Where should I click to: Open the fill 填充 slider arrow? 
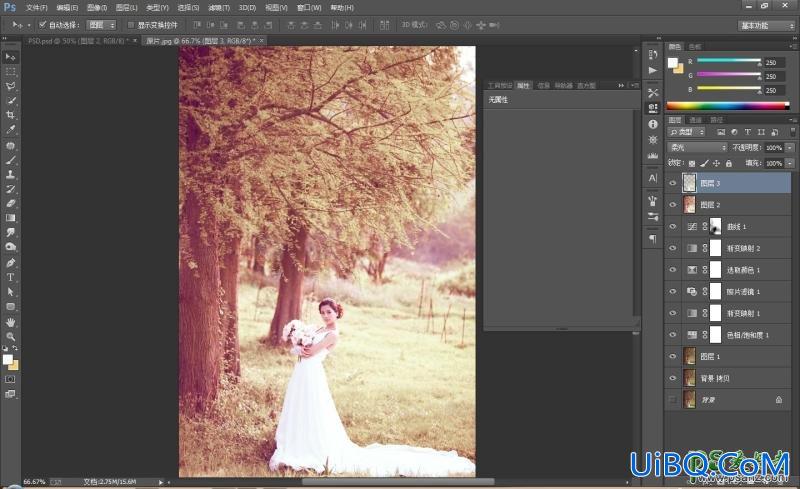click(x=790, y=163)
